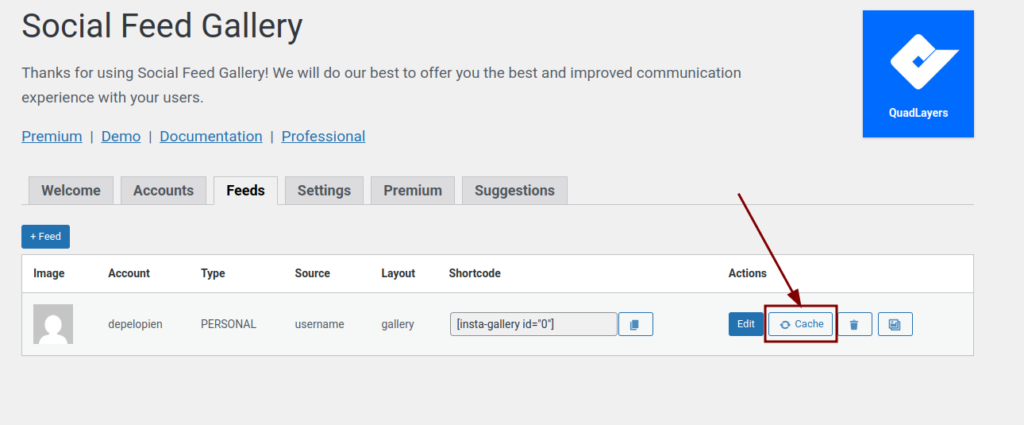The width and height of the screenshot is (1024, 425).
Task: Click the depelopien account name
Action: 135,324
